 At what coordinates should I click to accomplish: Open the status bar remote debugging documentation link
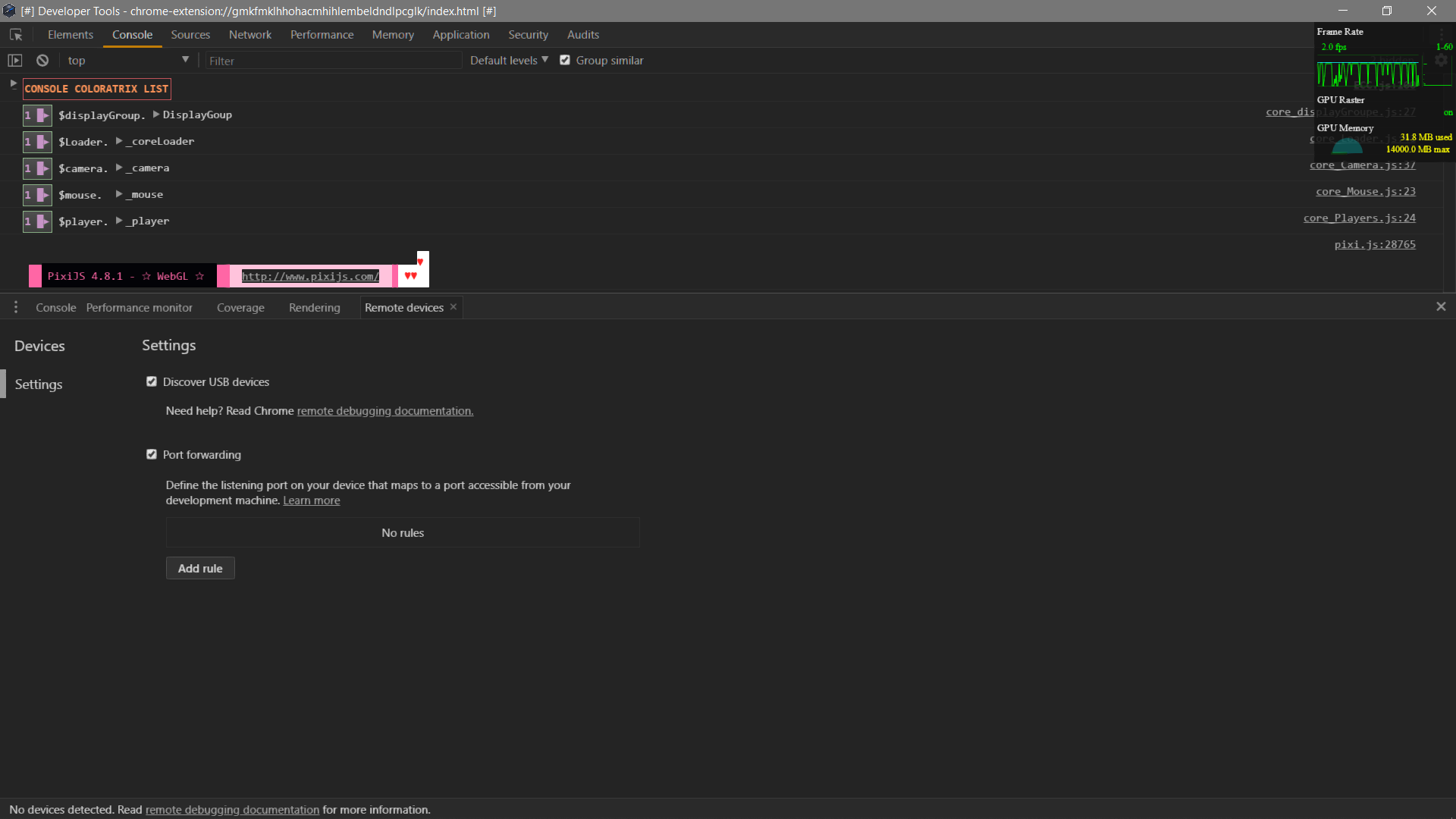click(x=233, y=810)
